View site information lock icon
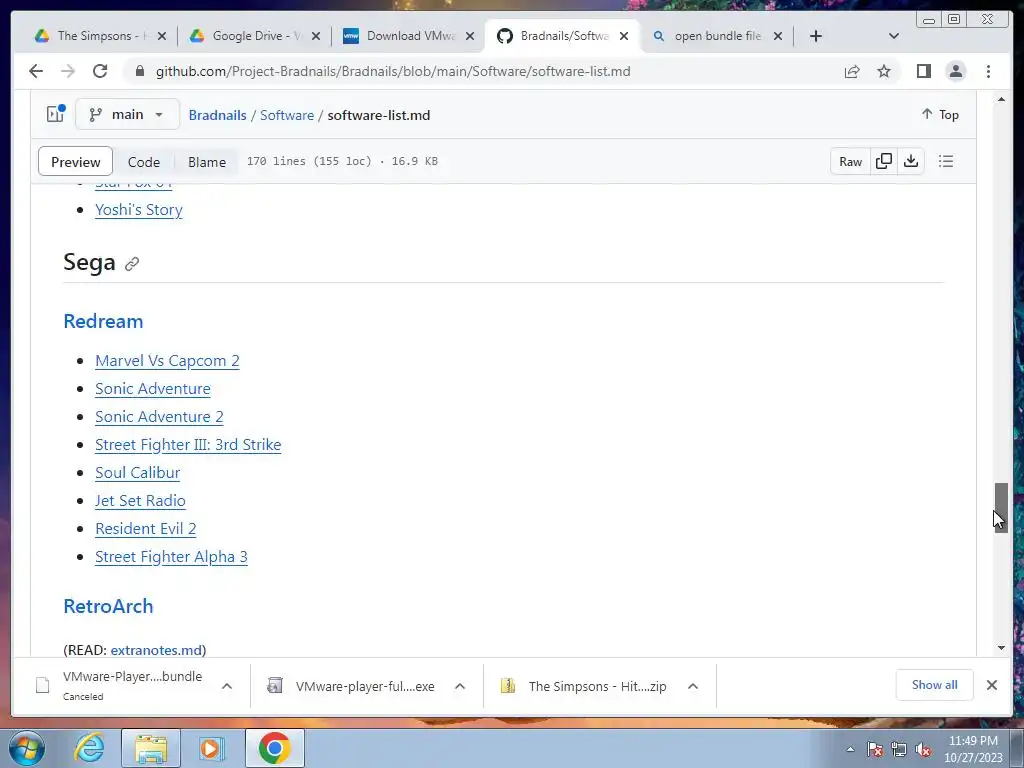This screenshot has height=768, width=1024. (x=139, y=71)
